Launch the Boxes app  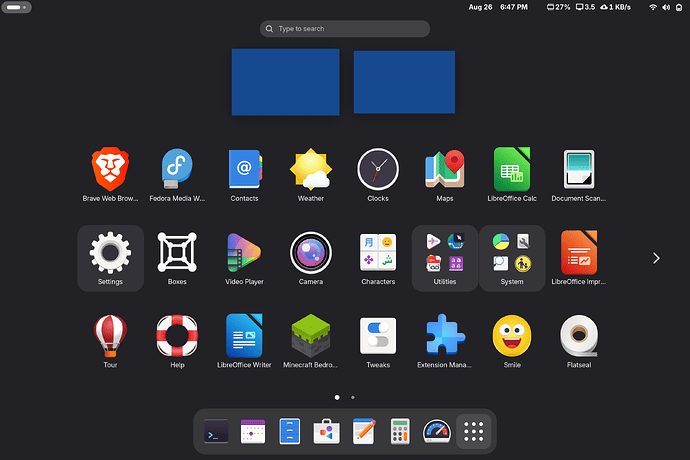177,258
